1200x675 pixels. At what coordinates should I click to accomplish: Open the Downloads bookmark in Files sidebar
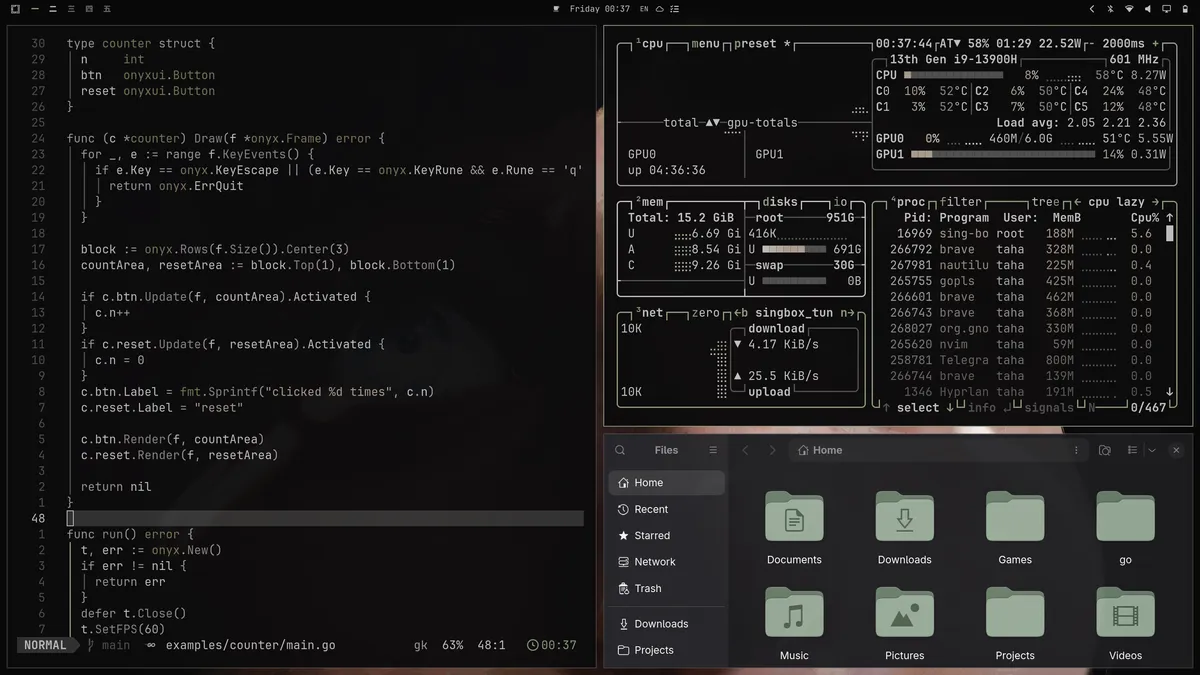(666, 624)
